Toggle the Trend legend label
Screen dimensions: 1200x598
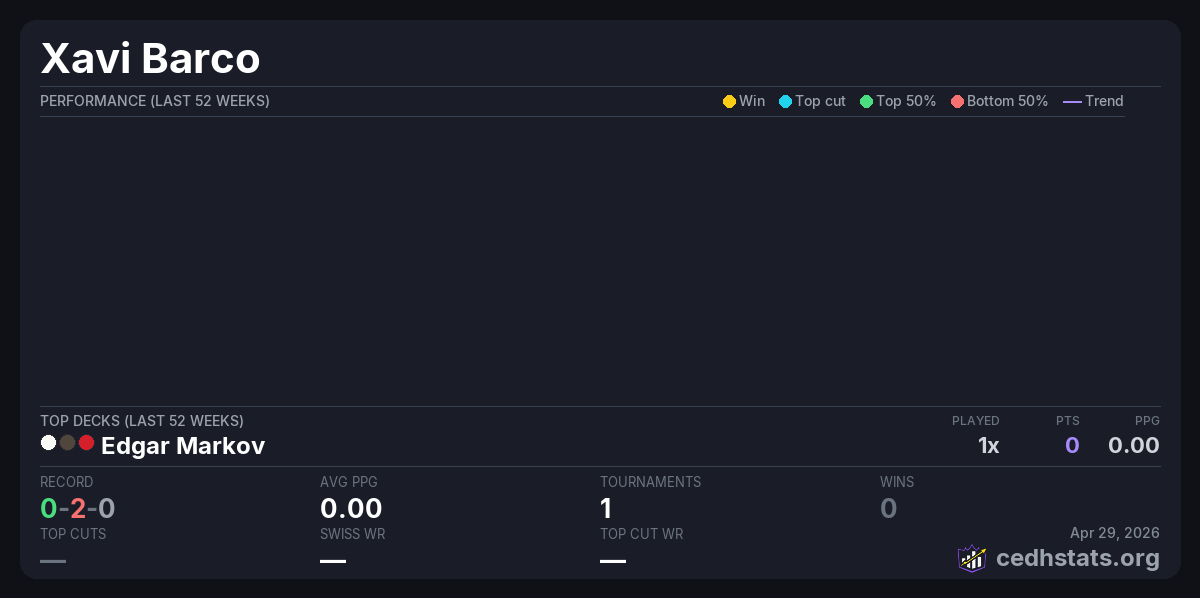[x=1104, y=101]
